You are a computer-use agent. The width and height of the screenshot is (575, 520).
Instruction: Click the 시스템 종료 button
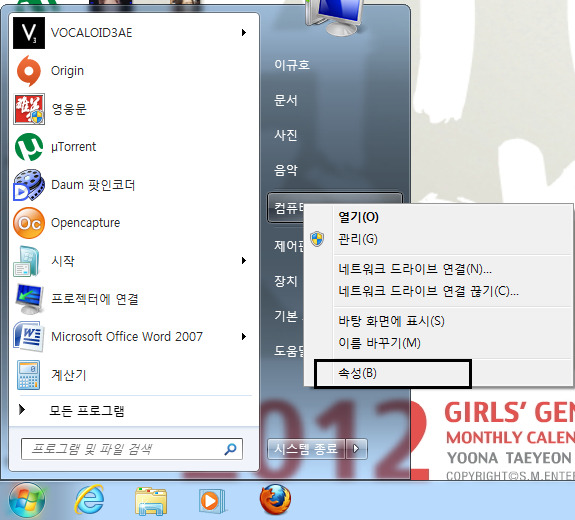[306, 448]
